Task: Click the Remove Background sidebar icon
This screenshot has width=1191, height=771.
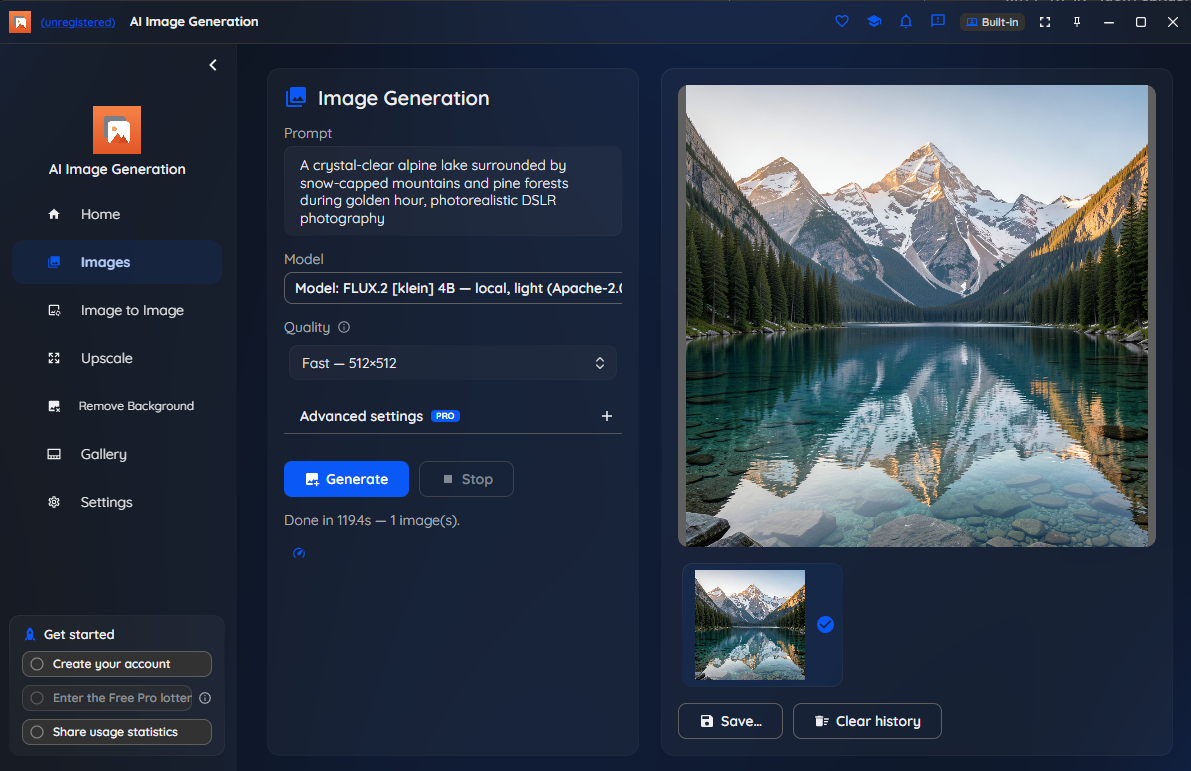Action: 54,406
